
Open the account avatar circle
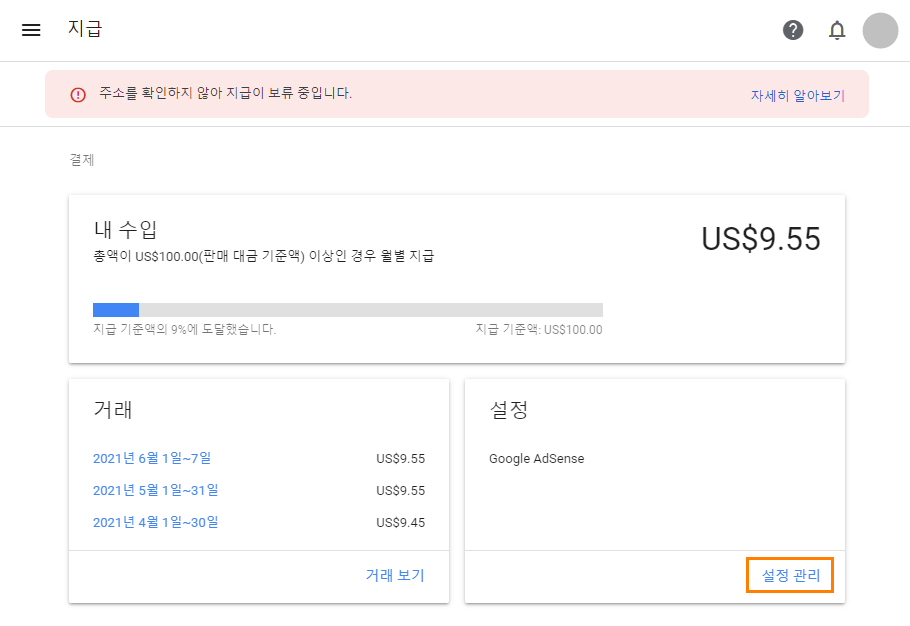[880, 30]
